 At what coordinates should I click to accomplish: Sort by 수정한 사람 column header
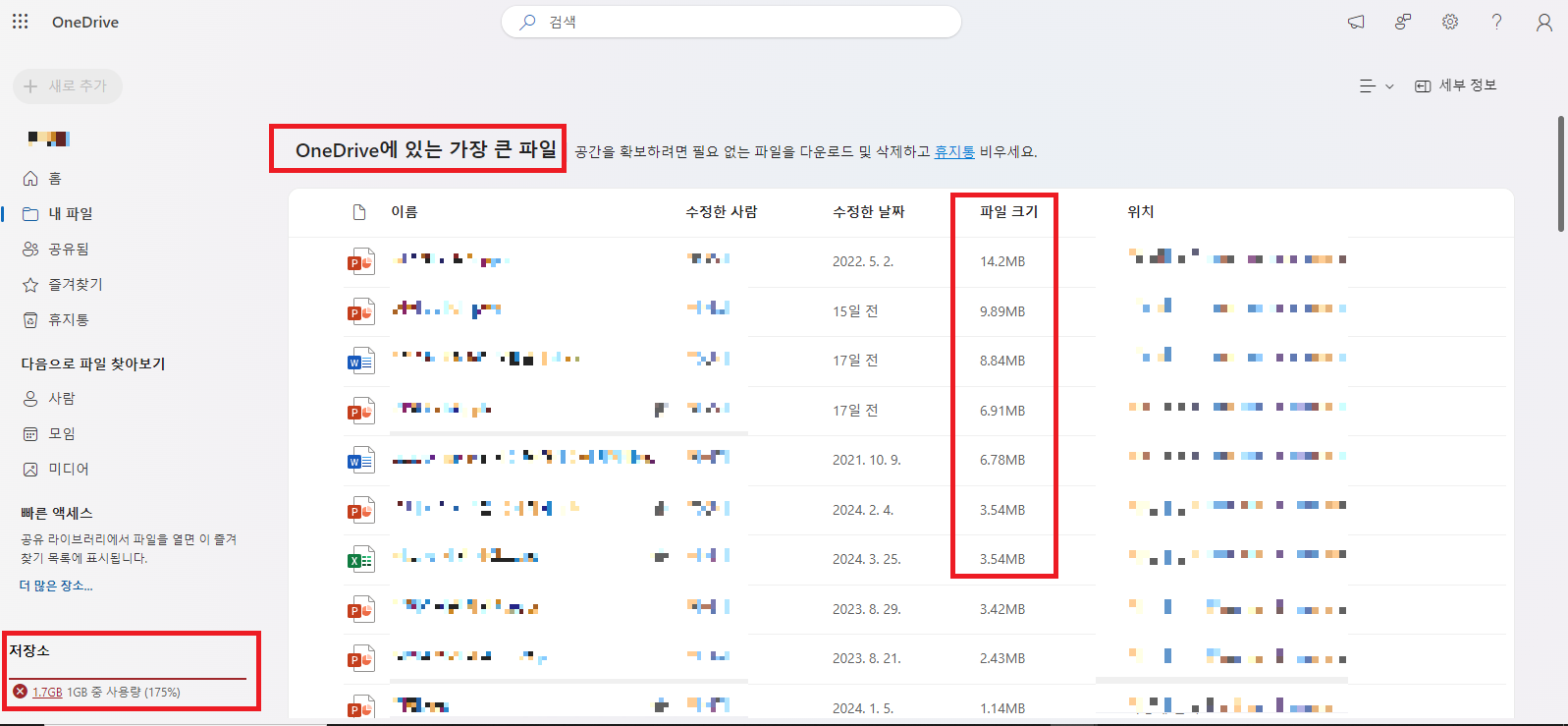[x=722, y=211]
